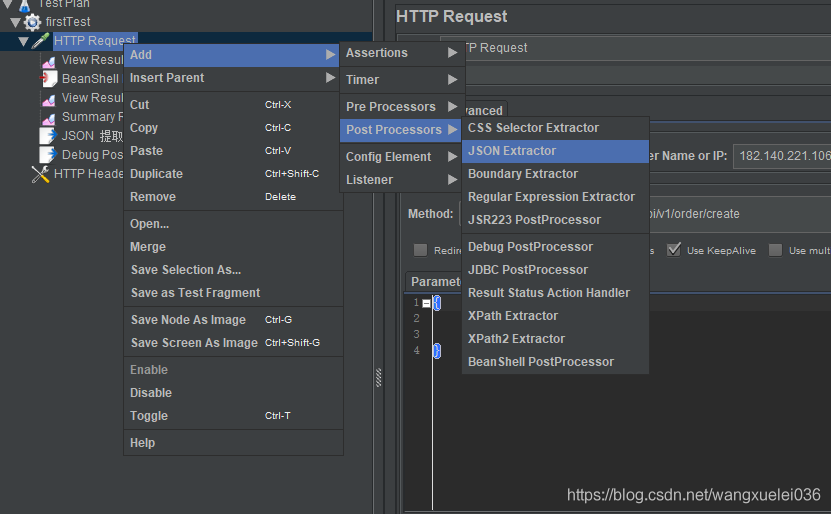Select the BeanShell element icon in tree

pyautogui.click(x=48, y=79)
